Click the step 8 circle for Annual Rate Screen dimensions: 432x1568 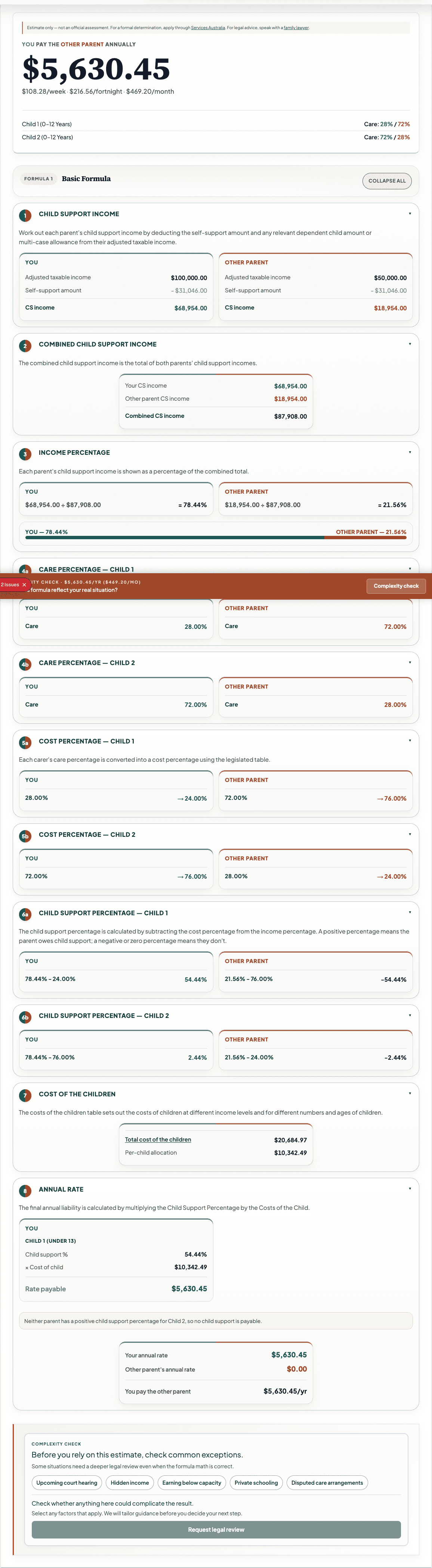(x=25, y=1190)
